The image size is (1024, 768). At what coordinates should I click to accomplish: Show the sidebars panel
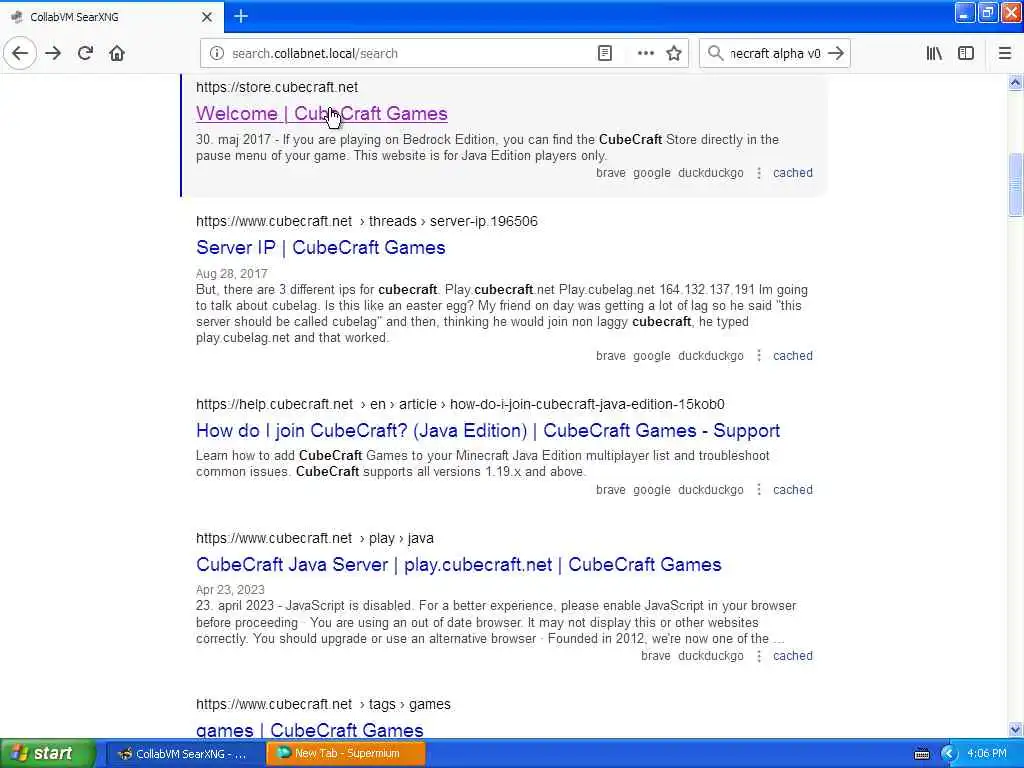click(x=966, y=53)
